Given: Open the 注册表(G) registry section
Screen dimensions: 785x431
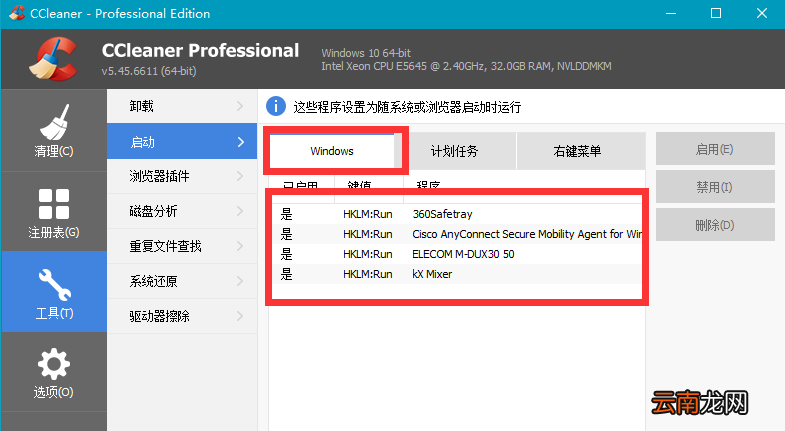Looking at the screenshot, I should (54, 212).
